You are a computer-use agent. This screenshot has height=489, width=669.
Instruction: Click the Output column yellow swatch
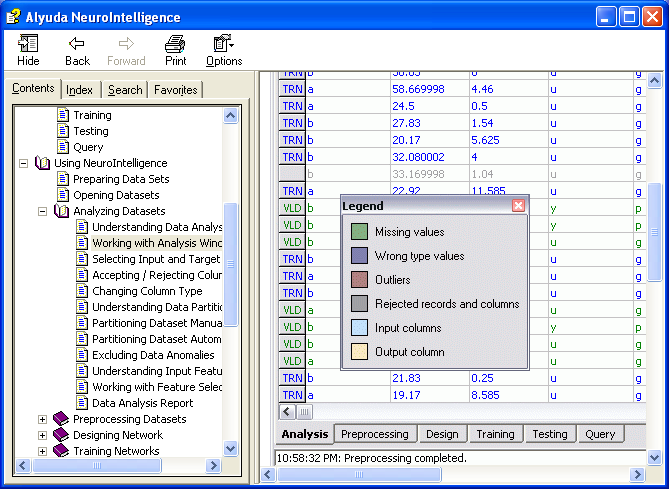(359, 352)
